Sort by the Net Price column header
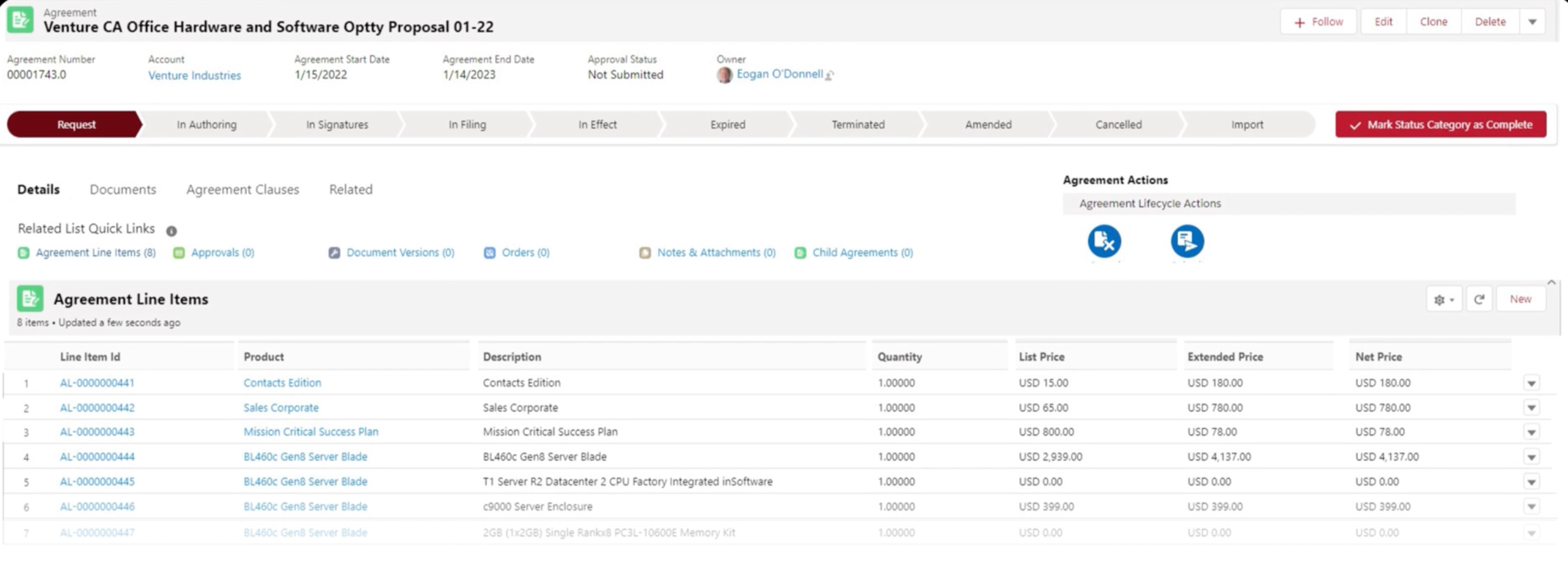Screen dimensions: 1568x563 (1378, 357)
